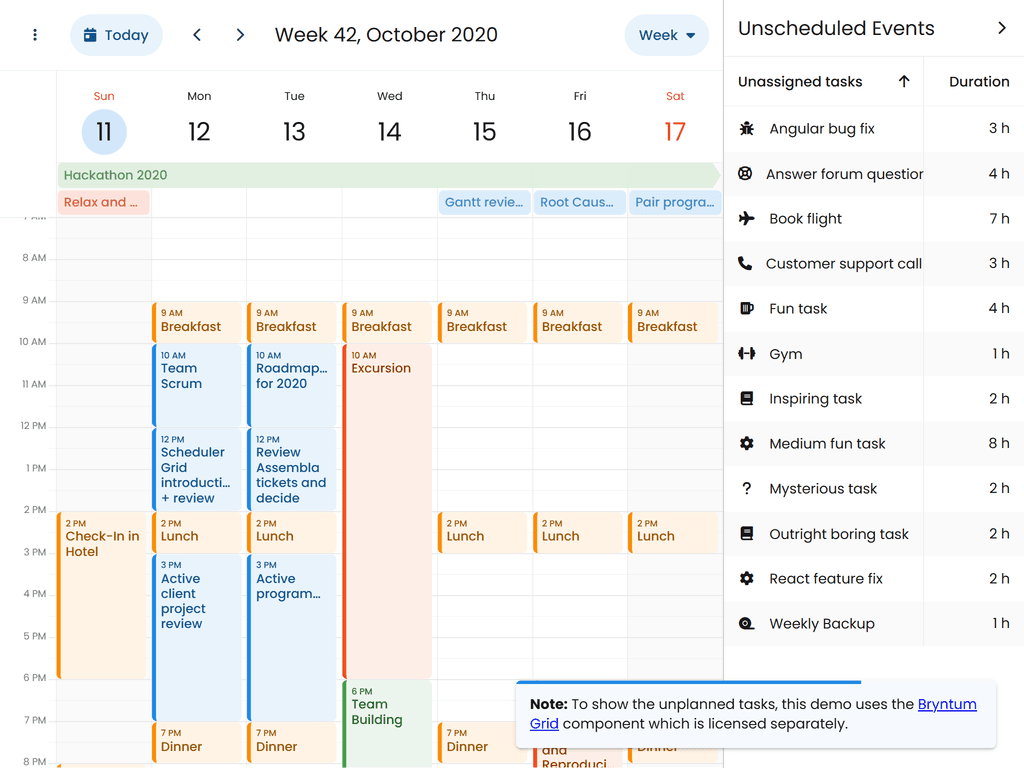
Task: Go to the previous week
Action: 197,35
